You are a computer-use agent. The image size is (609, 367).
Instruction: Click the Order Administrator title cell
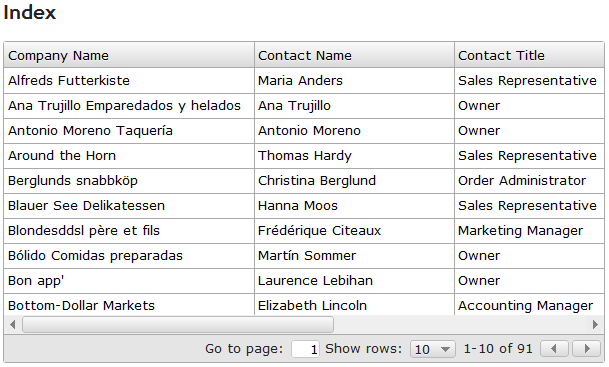(529, 181)
